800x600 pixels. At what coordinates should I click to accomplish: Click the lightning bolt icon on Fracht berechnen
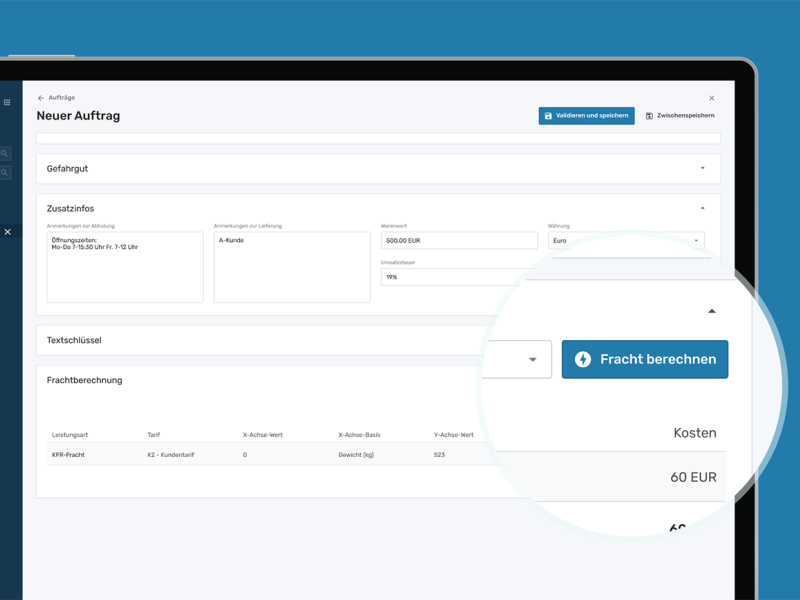[x=583, y=359]
